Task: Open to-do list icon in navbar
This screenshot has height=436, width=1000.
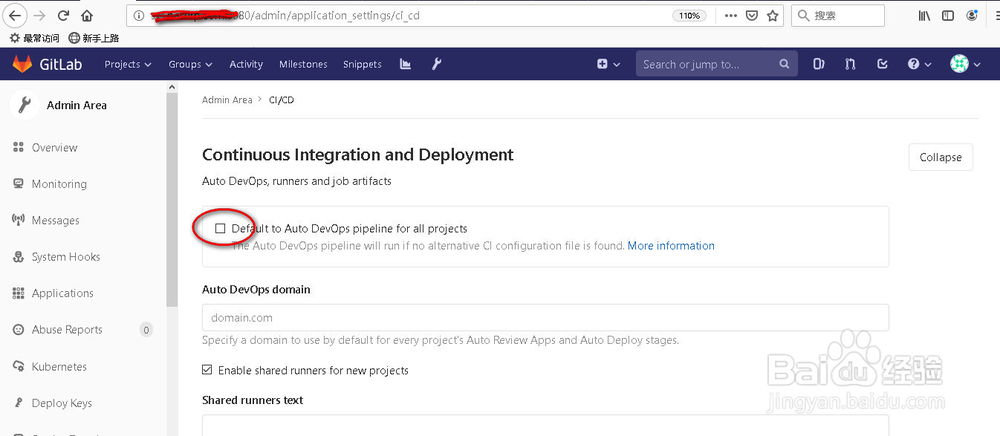Action: point(883,64)
